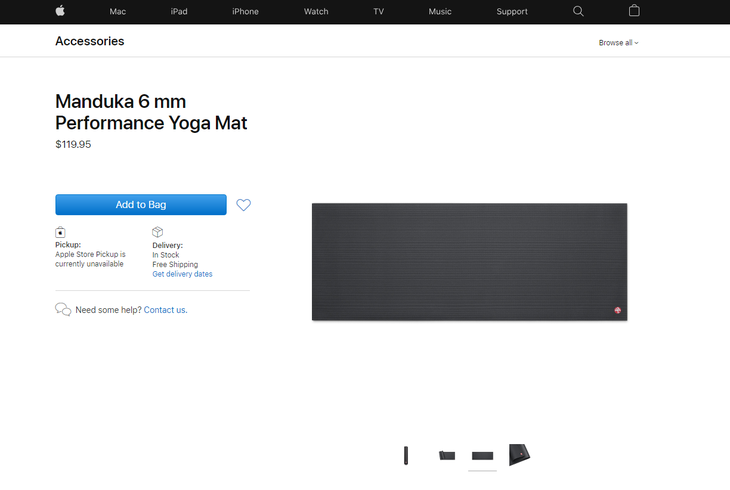Open the iPad menu
Image resolution: width=730 pixels, height=490 pixels.
(179, 12)
